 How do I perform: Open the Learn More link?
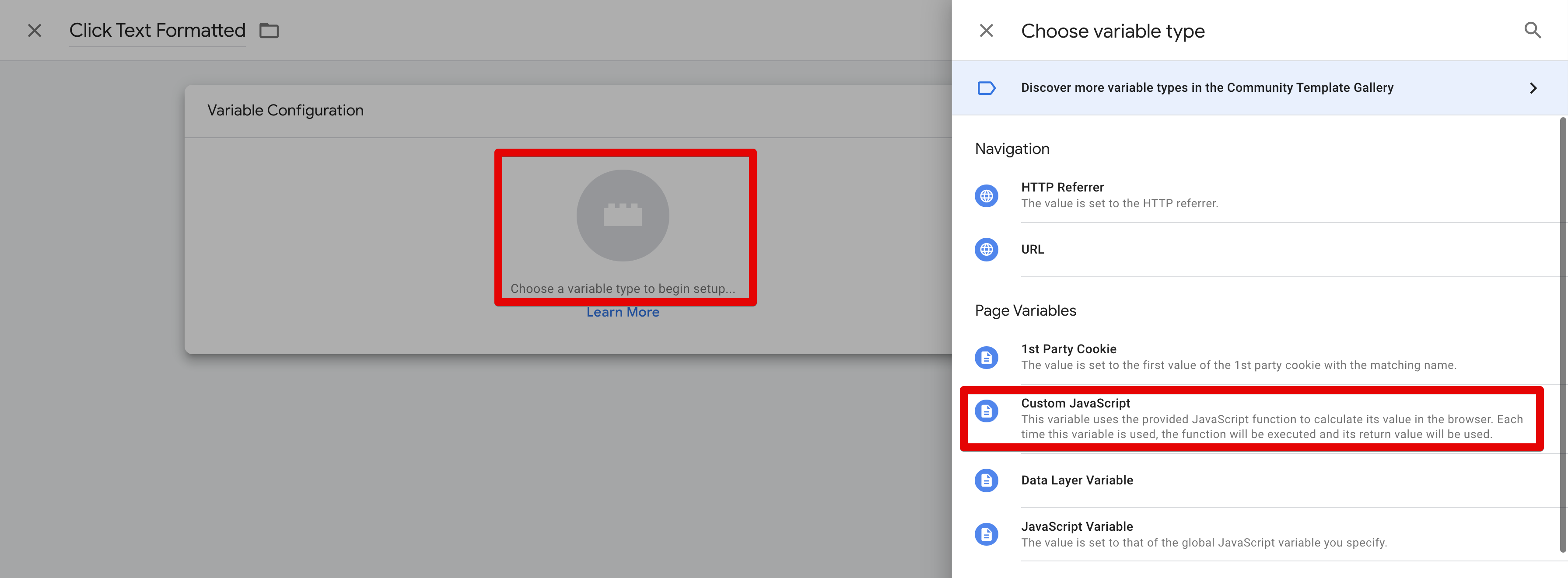[x=623, y=312]
